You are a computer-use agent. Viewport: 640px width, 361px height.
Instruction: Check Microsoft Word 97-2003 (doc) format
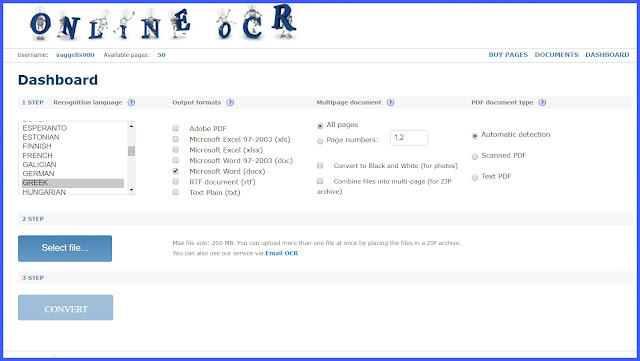pos(176,160)
